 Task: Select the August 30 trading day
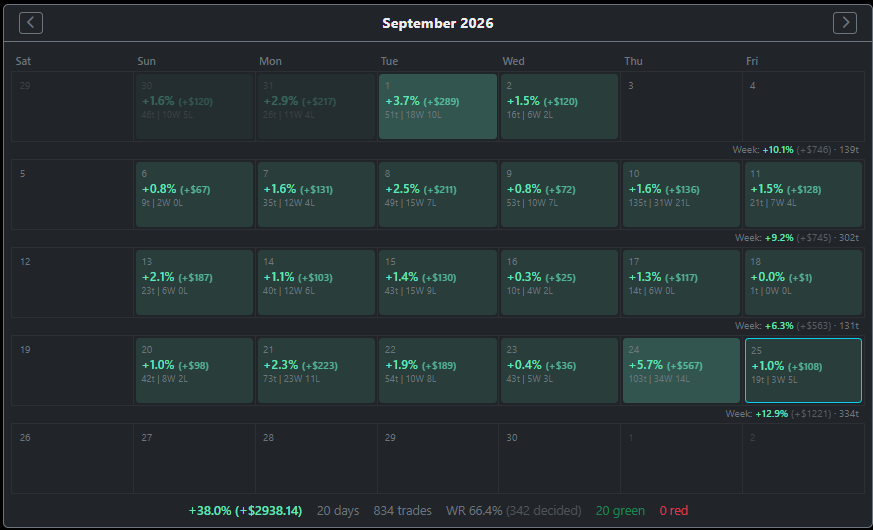coord(194,106)
